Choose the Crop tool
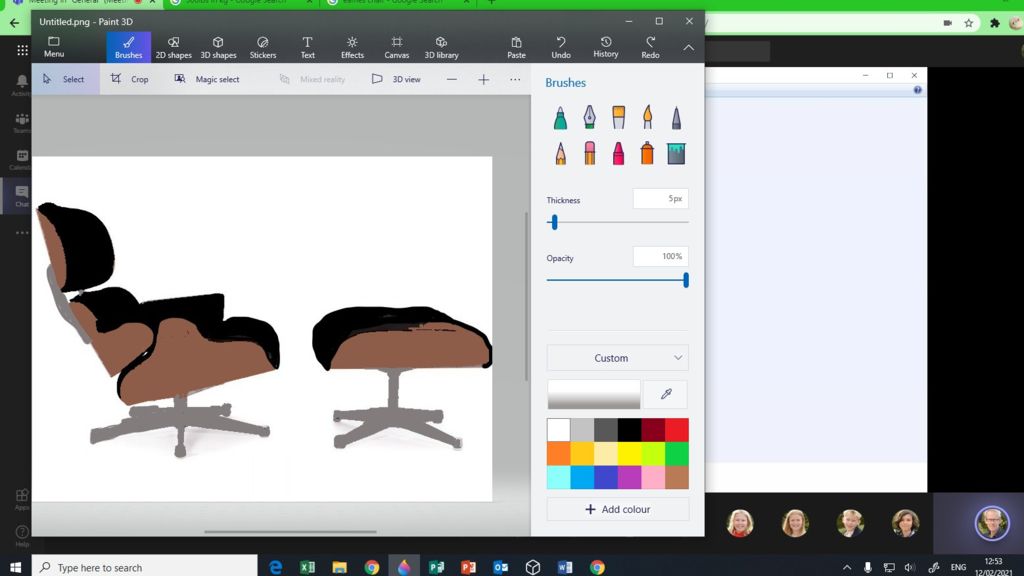 pyautogui.click(x=129, y=79)
